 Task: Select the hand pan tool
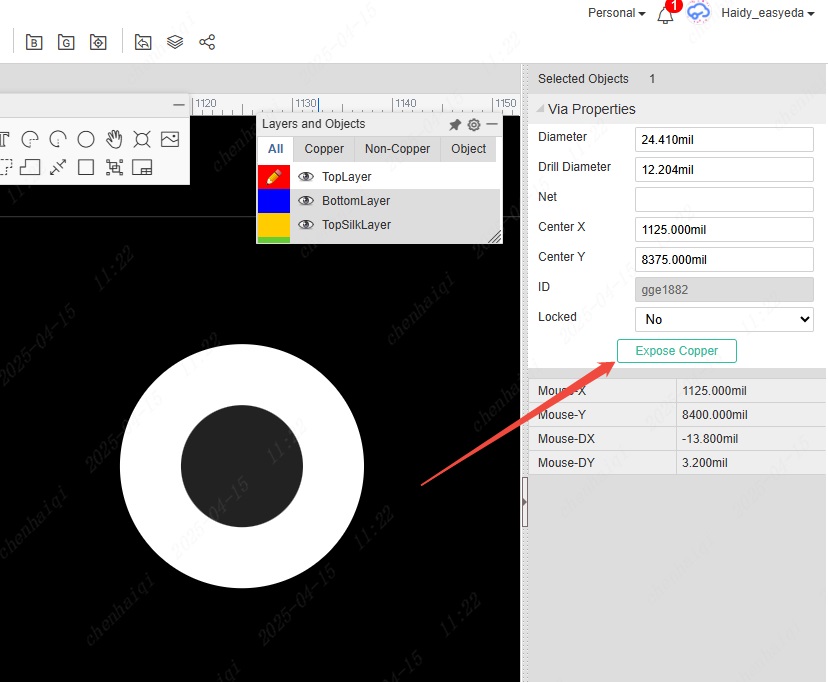click(114, 139)
